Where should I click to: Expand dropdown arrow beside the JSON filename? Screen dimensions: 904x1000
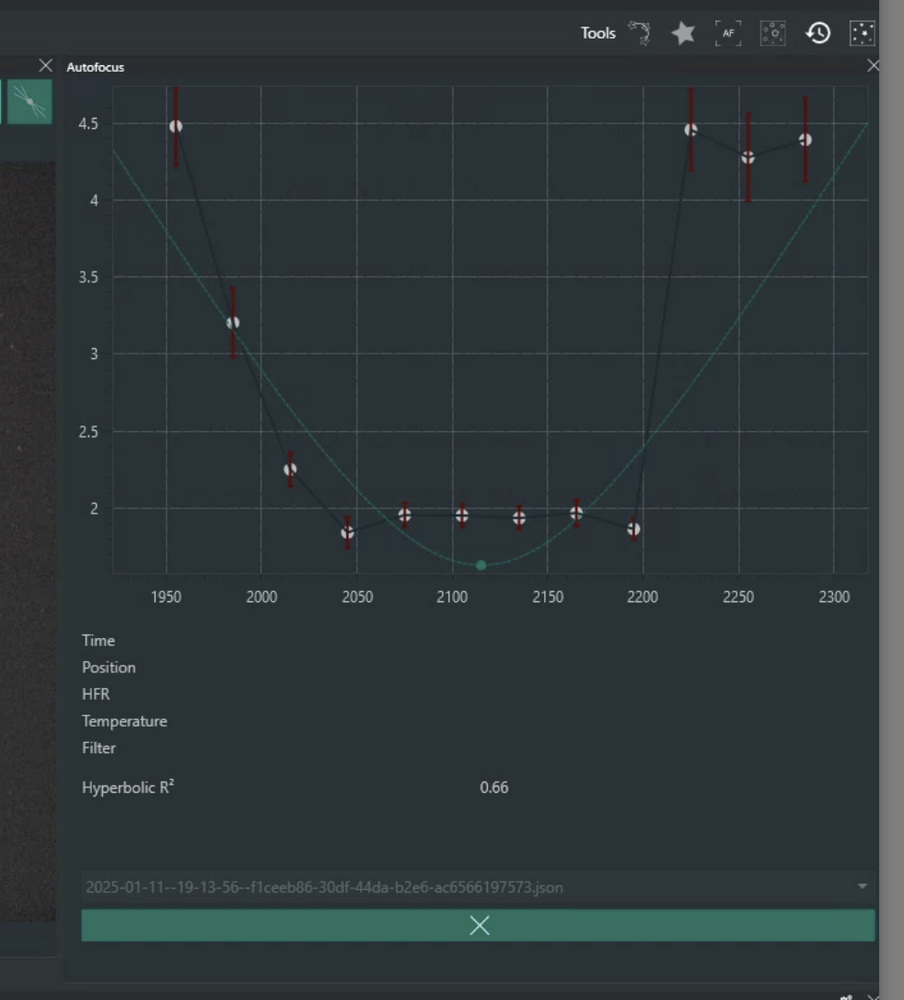click(862, 886)
